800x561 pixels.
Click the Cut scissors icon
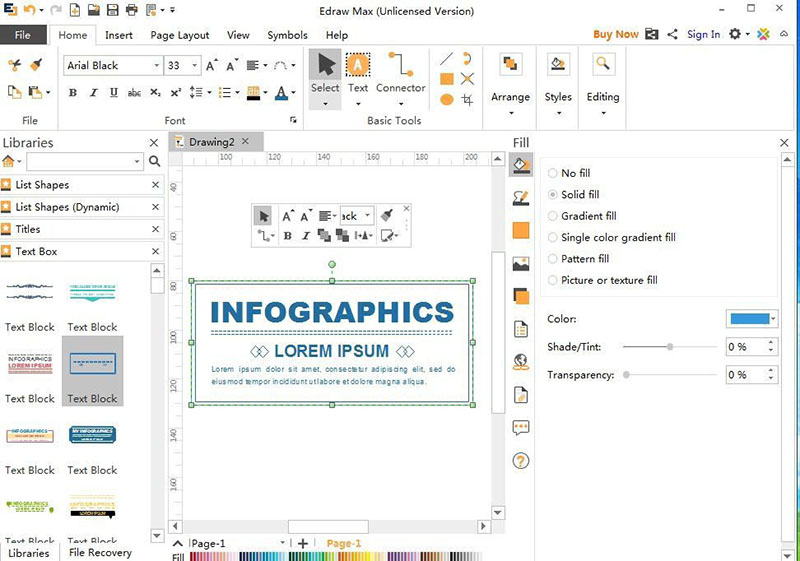[x=14, y=65]
